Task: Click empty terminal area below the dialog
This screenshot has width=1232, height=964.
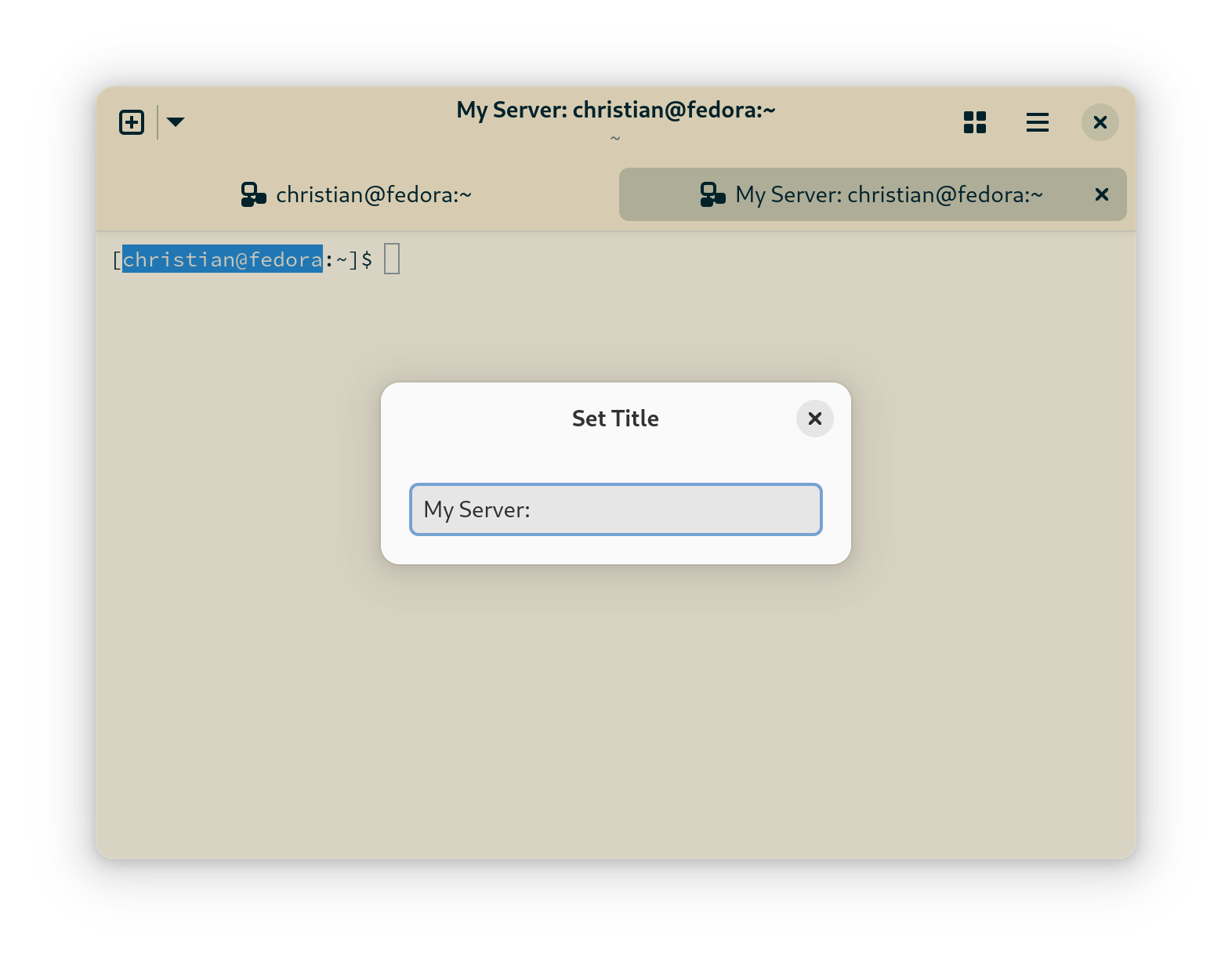Action: (615, 705)
